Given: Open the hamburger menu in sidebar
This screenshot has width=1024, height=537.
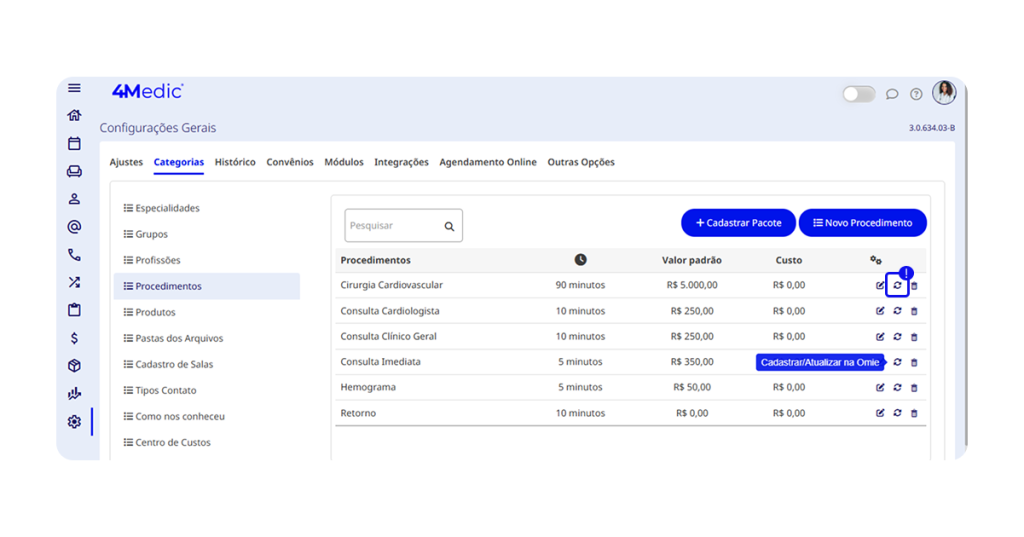Looking at the screenshot, I should (x=74, y=89).
